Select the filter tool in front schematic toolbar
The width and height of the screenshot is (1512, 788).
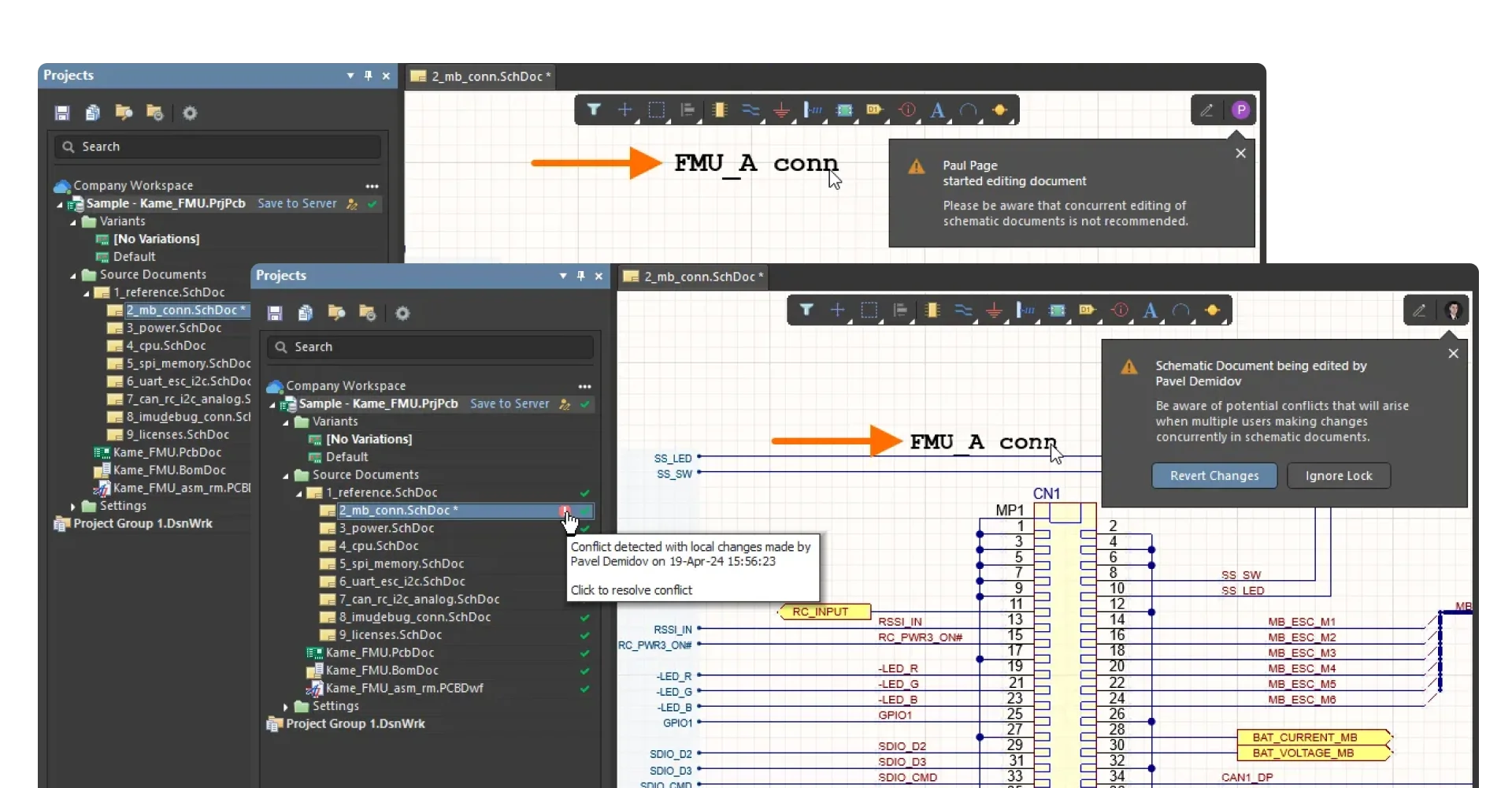tap(806, 310)
